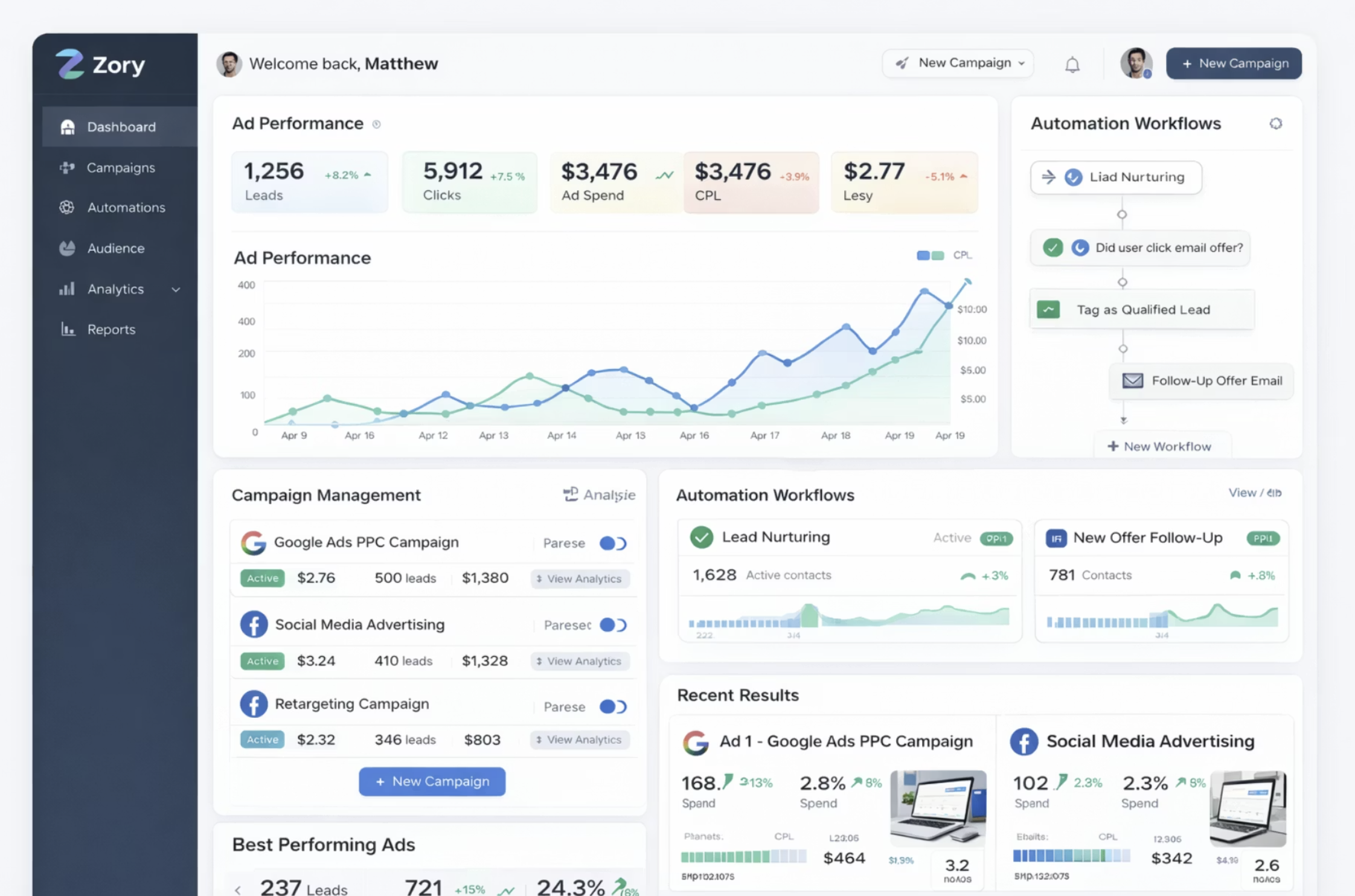Click the notification bell icon
Viewport: 1355px width, 896px height.
pos(1072,65)
